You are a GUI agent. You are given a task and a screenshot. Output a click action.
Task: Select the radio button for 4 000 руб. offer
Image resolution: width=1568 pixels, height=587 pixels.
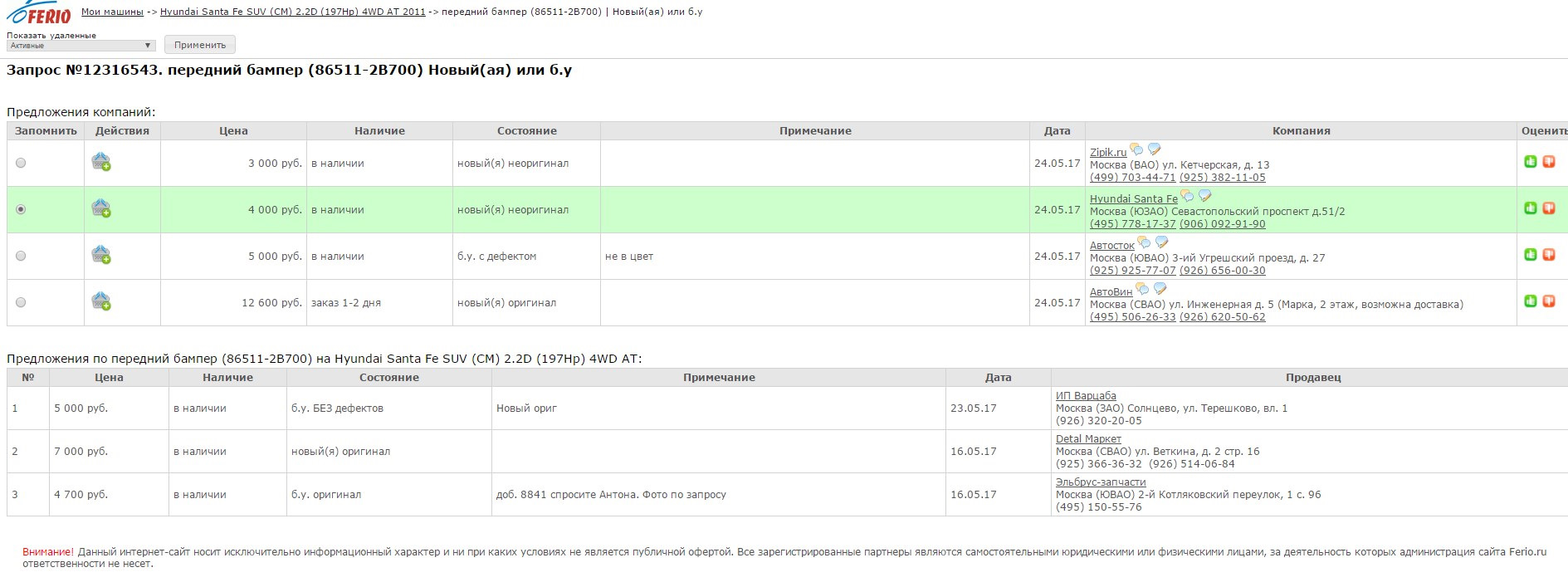(x=21, y=210)
